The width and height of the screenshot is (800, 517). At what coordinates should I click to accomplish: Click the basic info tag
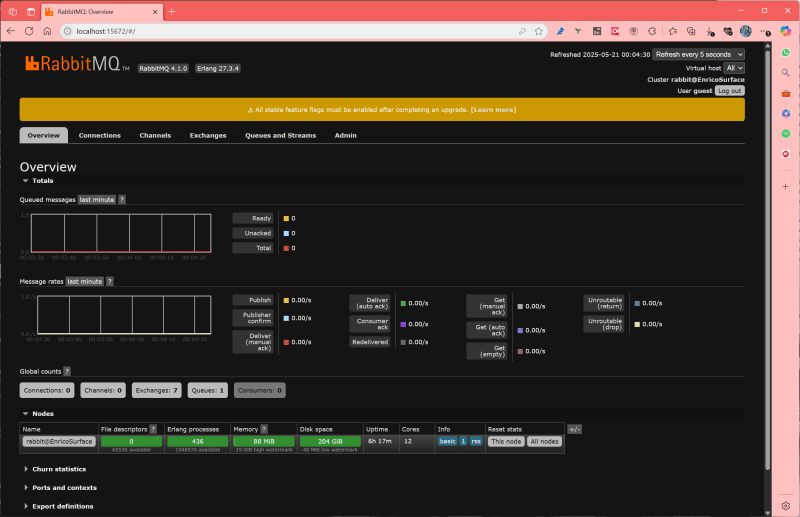(447, 441)
